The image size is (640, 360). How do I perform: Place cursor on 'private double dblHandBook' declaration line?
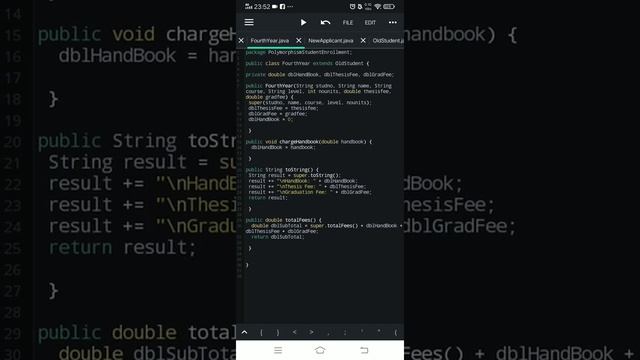pos(320,75)
